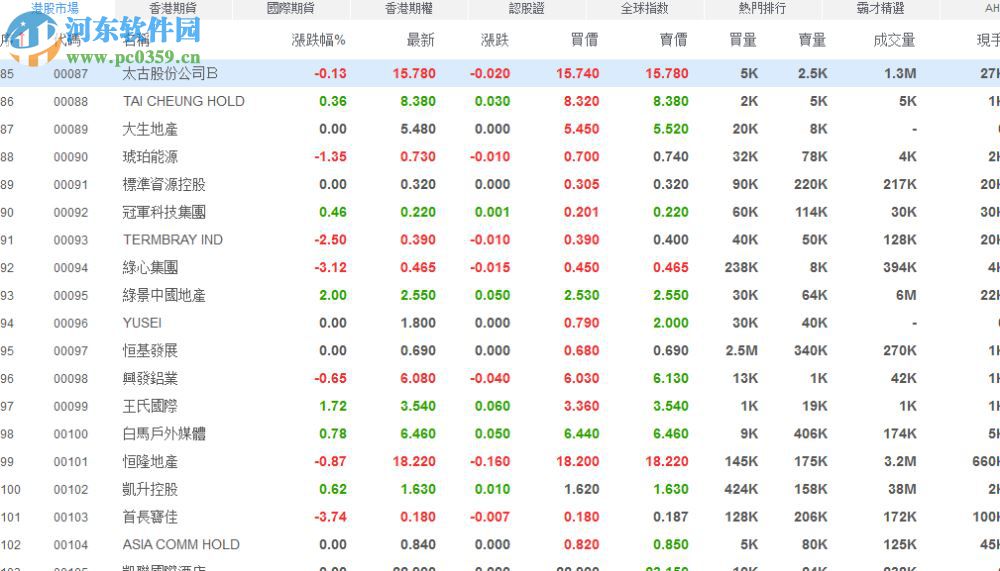The height and width of the screenshot is (571, 1000).
Task: Select stock row 興發鋁業
Action: [500, 378]
